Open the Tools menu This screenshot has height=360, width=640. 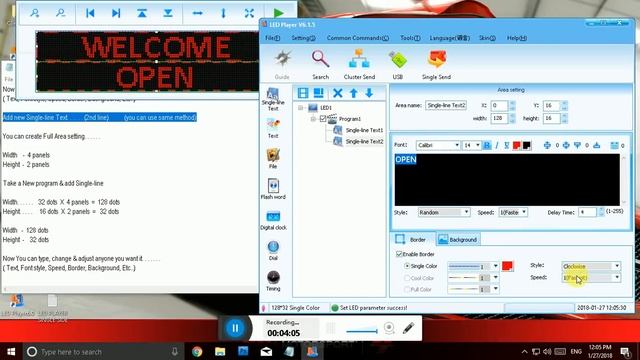(x=410, y=38)
